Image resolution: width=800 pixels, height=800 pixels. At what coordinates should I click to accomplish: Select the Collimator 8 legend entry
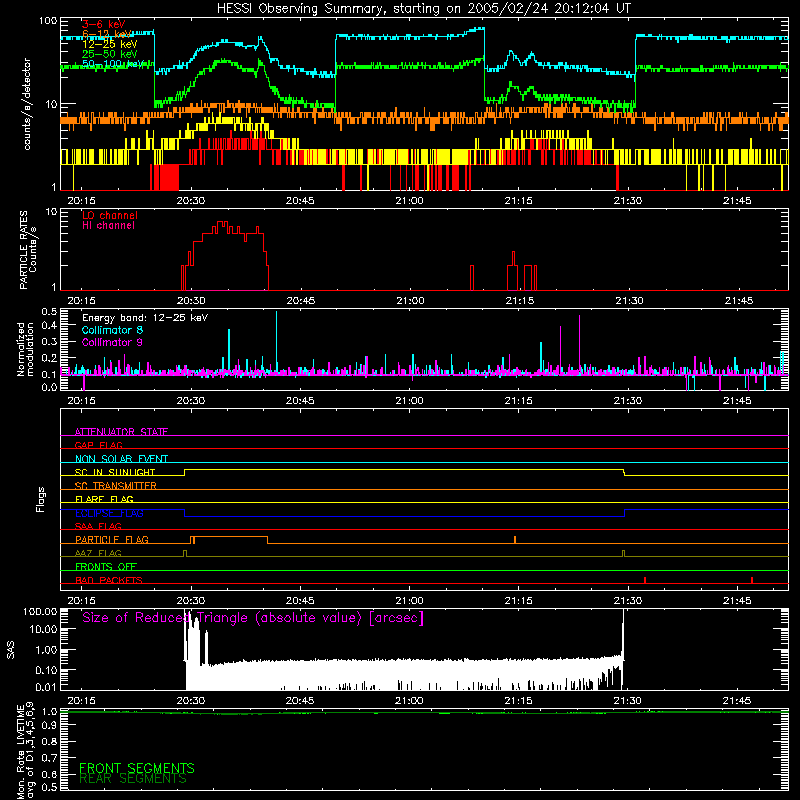point(112,330)
